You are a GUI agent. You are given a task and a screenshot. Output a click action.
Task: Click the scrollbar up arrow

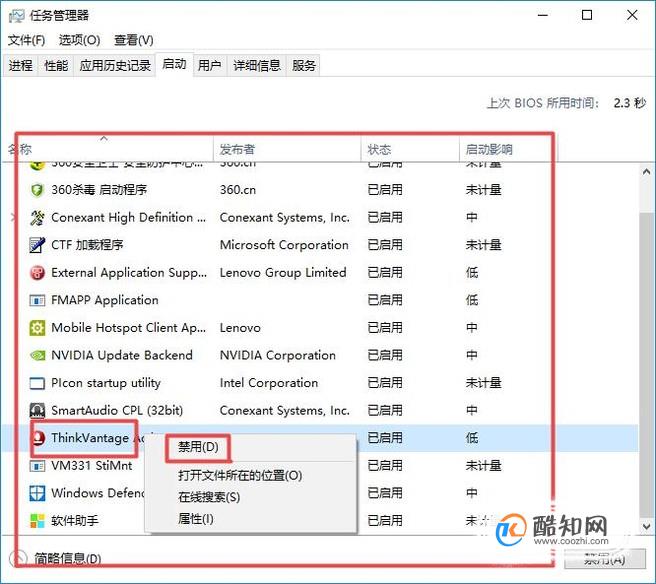coord(646,172)
